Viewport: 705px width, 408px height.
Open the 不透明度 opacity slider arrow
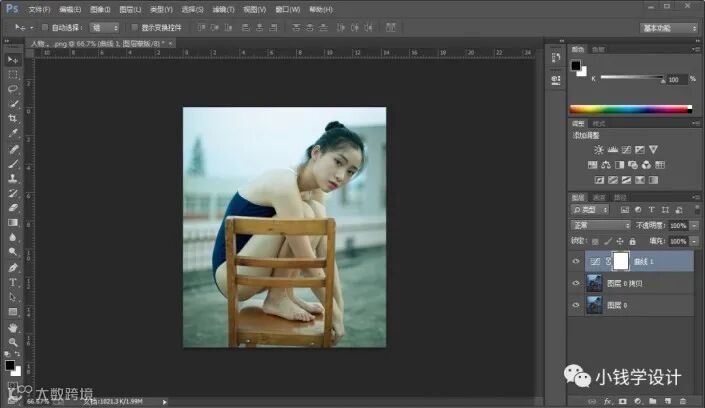point(695,225)
